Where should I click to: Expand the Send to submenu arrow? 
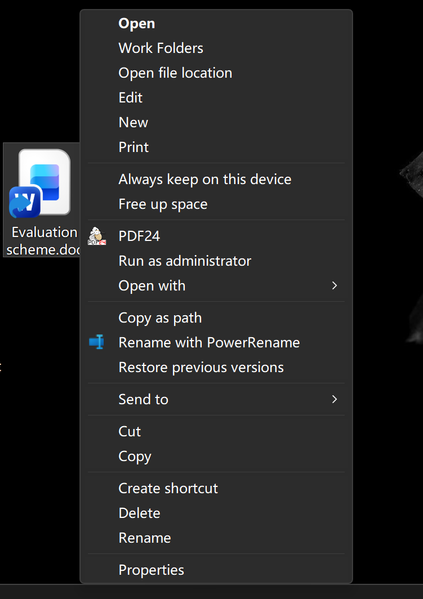(334, 399)
